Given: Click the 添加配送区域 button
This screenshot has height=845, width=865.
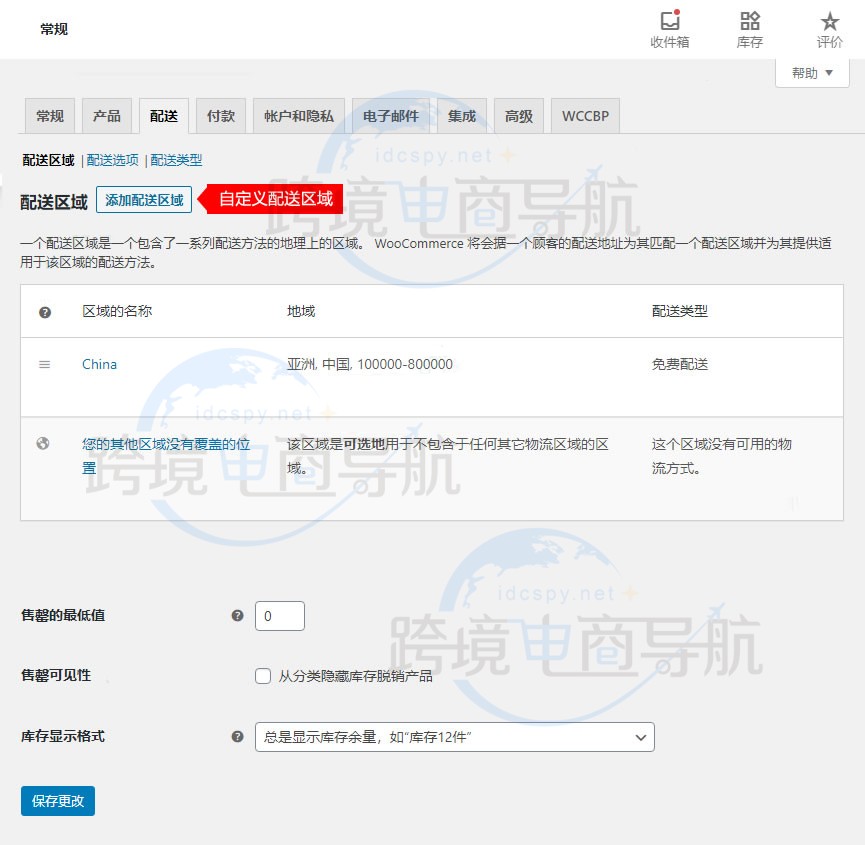Looking at the screenshot, I should click(144, 200).
